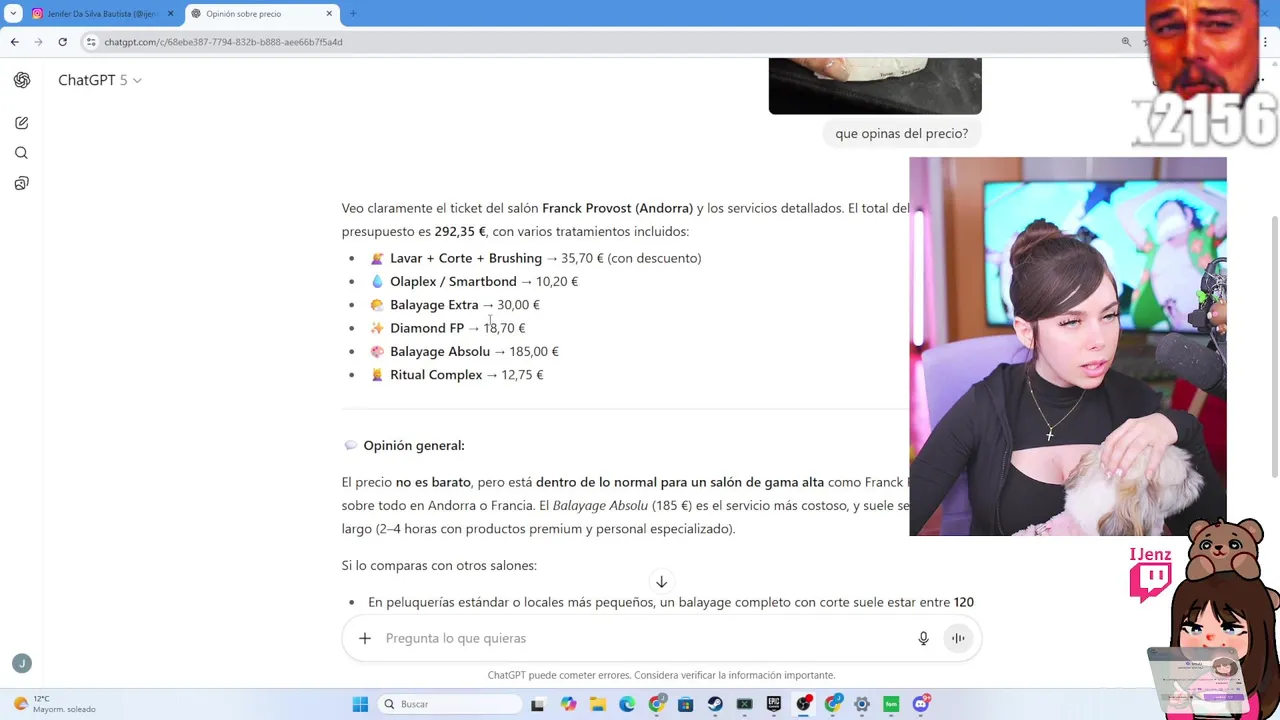Viewport: 1280px width, 720px height.
Task: Click the 'Olaplex / Smartbond' list item
Action: pyautogui.click(x=453, y=281)
